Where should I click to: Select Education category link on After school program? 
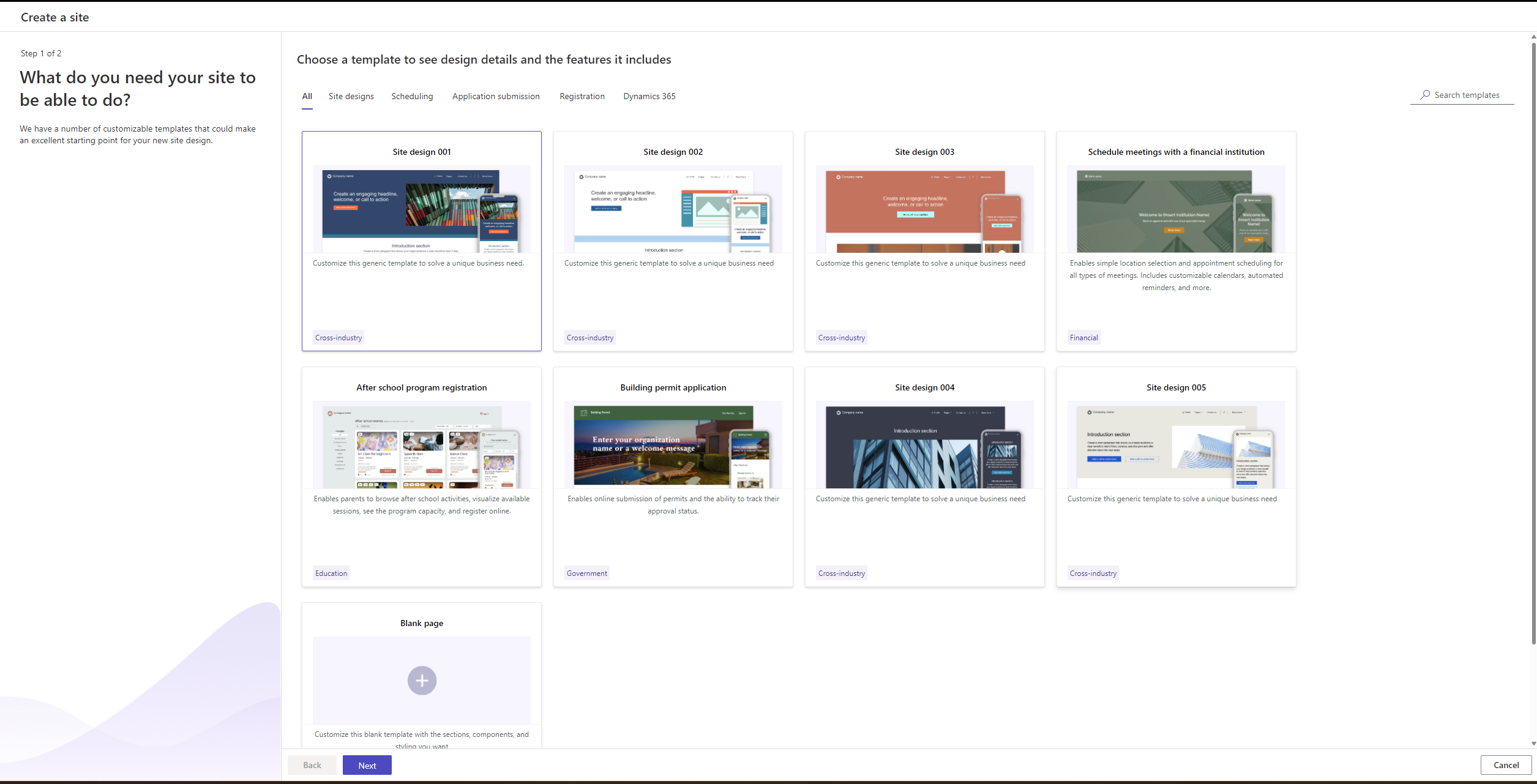click(x=331, y=573)
